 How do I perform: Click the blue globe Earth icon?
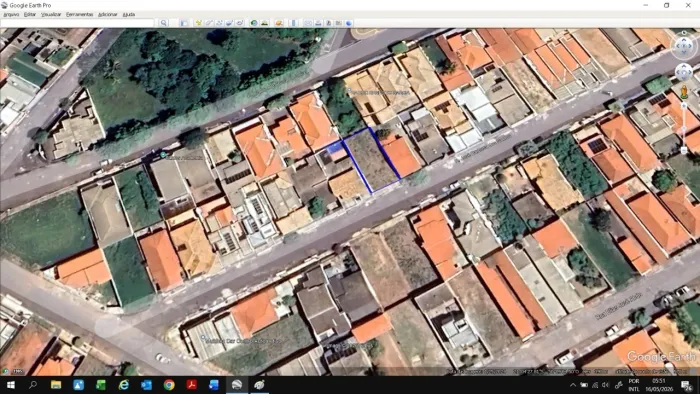click(349, 23)
